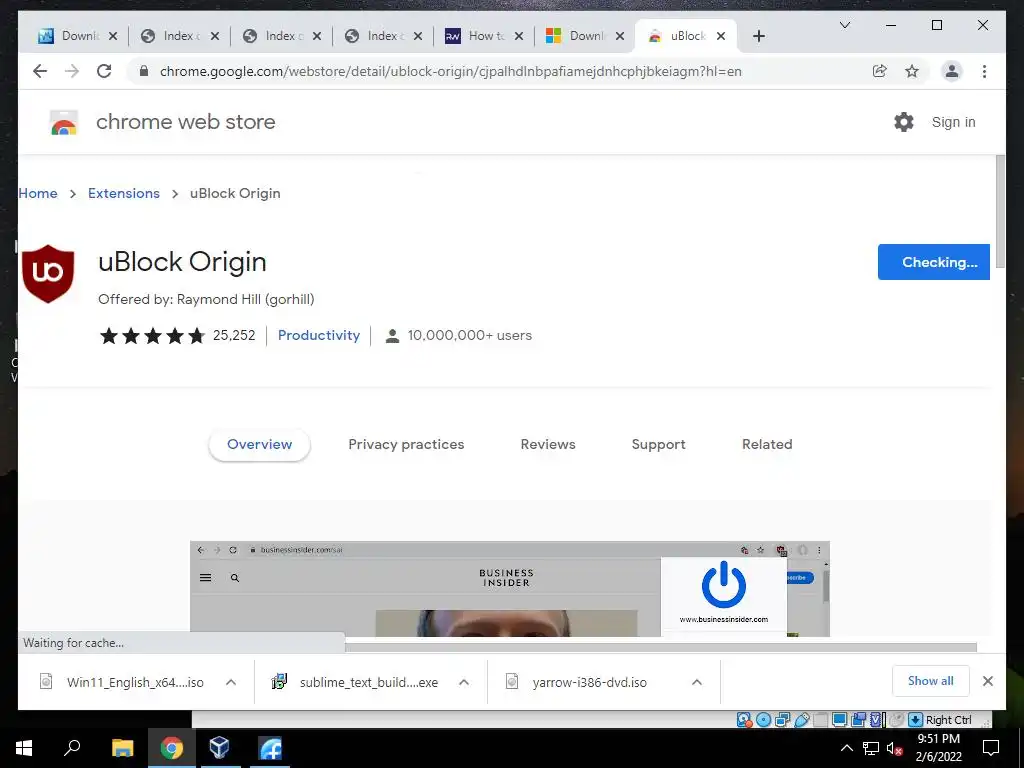Image resolution: width=1024 pixels, height=768 pixels.
Task: Expand sublime_text_build exe download options
Action: [x=464, y=682]
